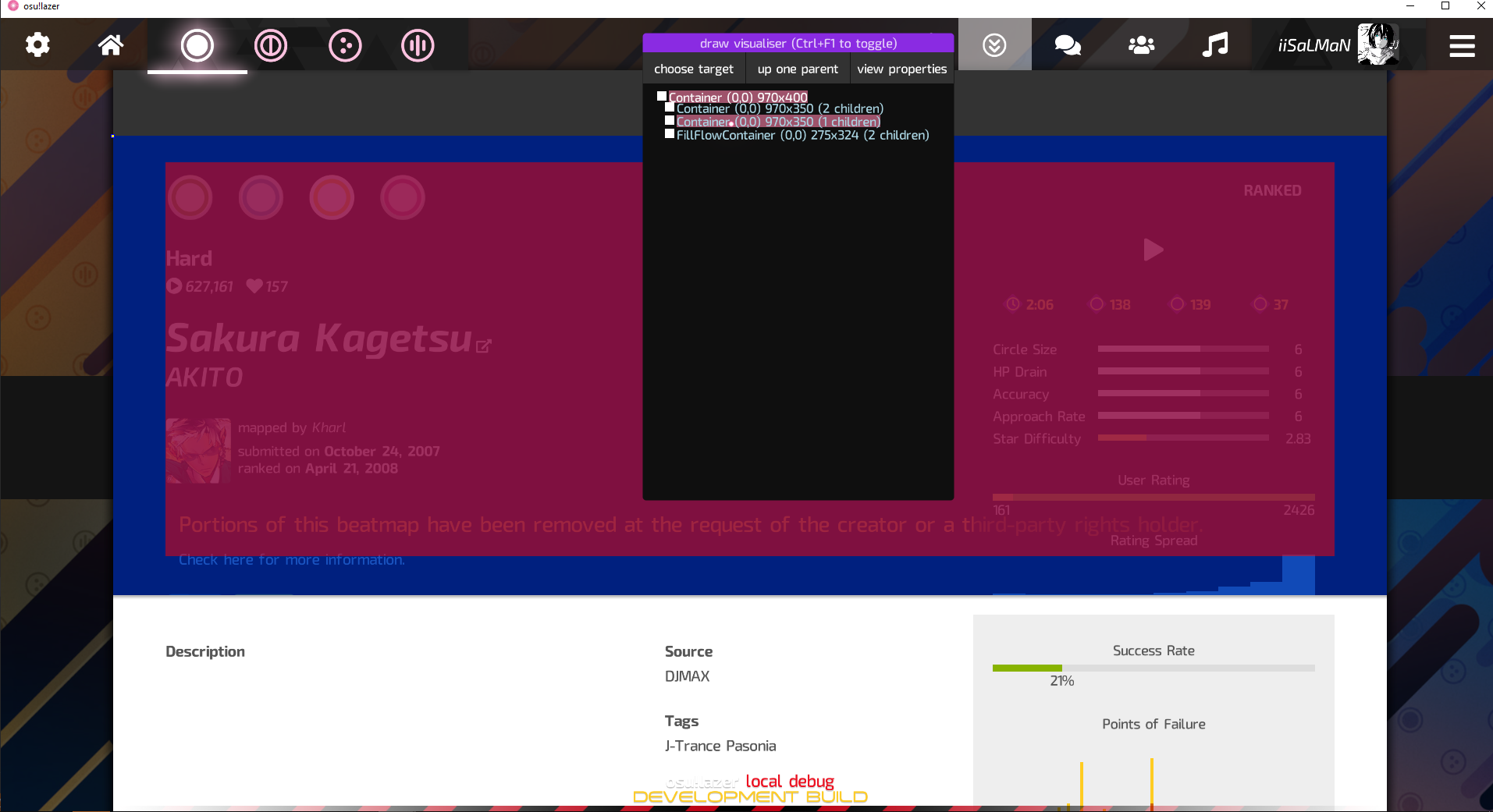Expand the FillFlowContainer 275x324 node
Screen dimensions: 1493x812
point(802,134)
